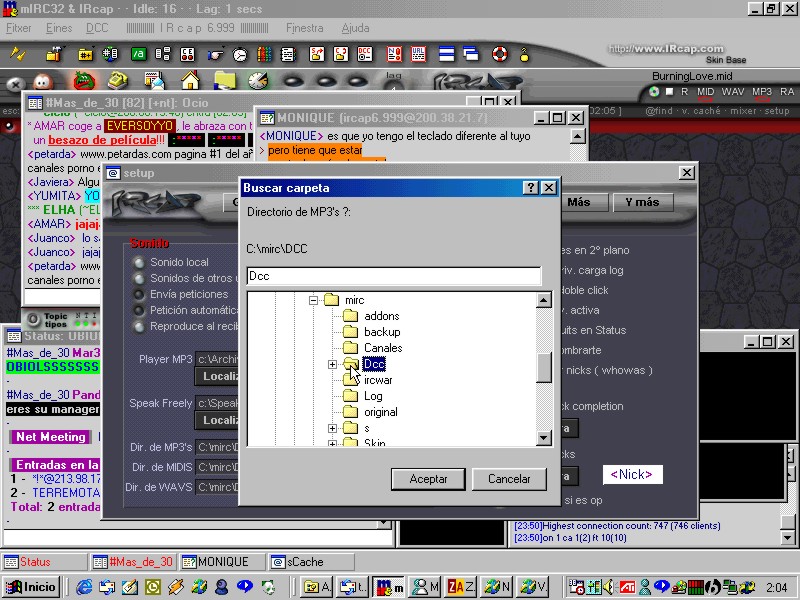Screen dimensions: 800x600
Task: Click the DCC send folder icon
Action: [x=316, y=54]
